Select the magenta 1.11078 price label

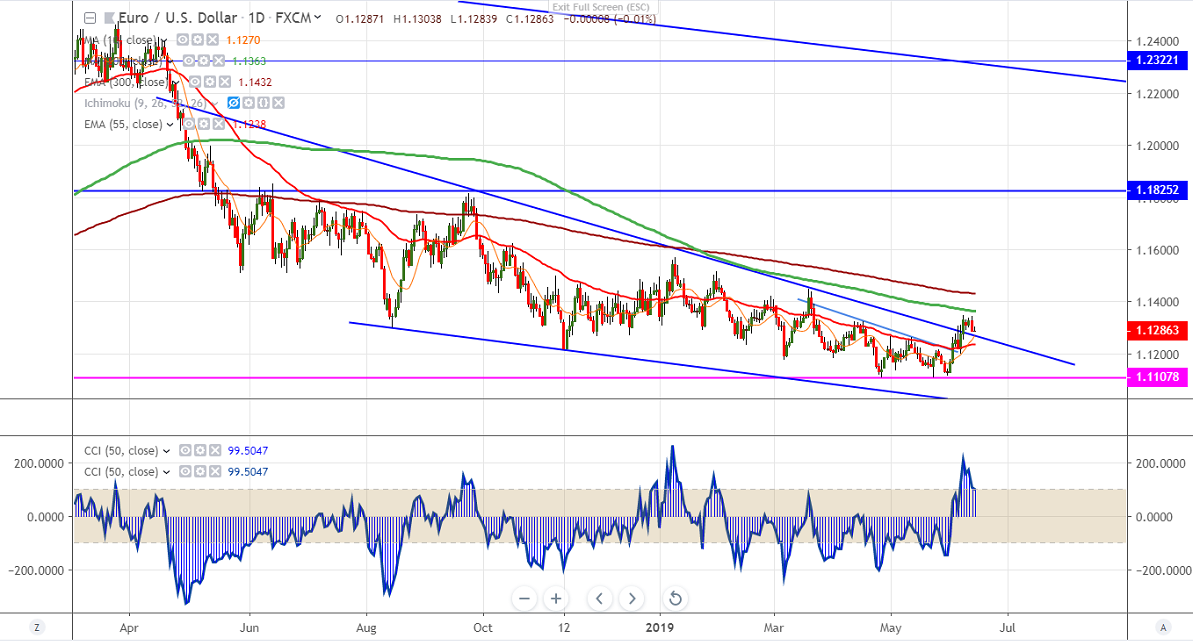click(x=1157, y=377)
